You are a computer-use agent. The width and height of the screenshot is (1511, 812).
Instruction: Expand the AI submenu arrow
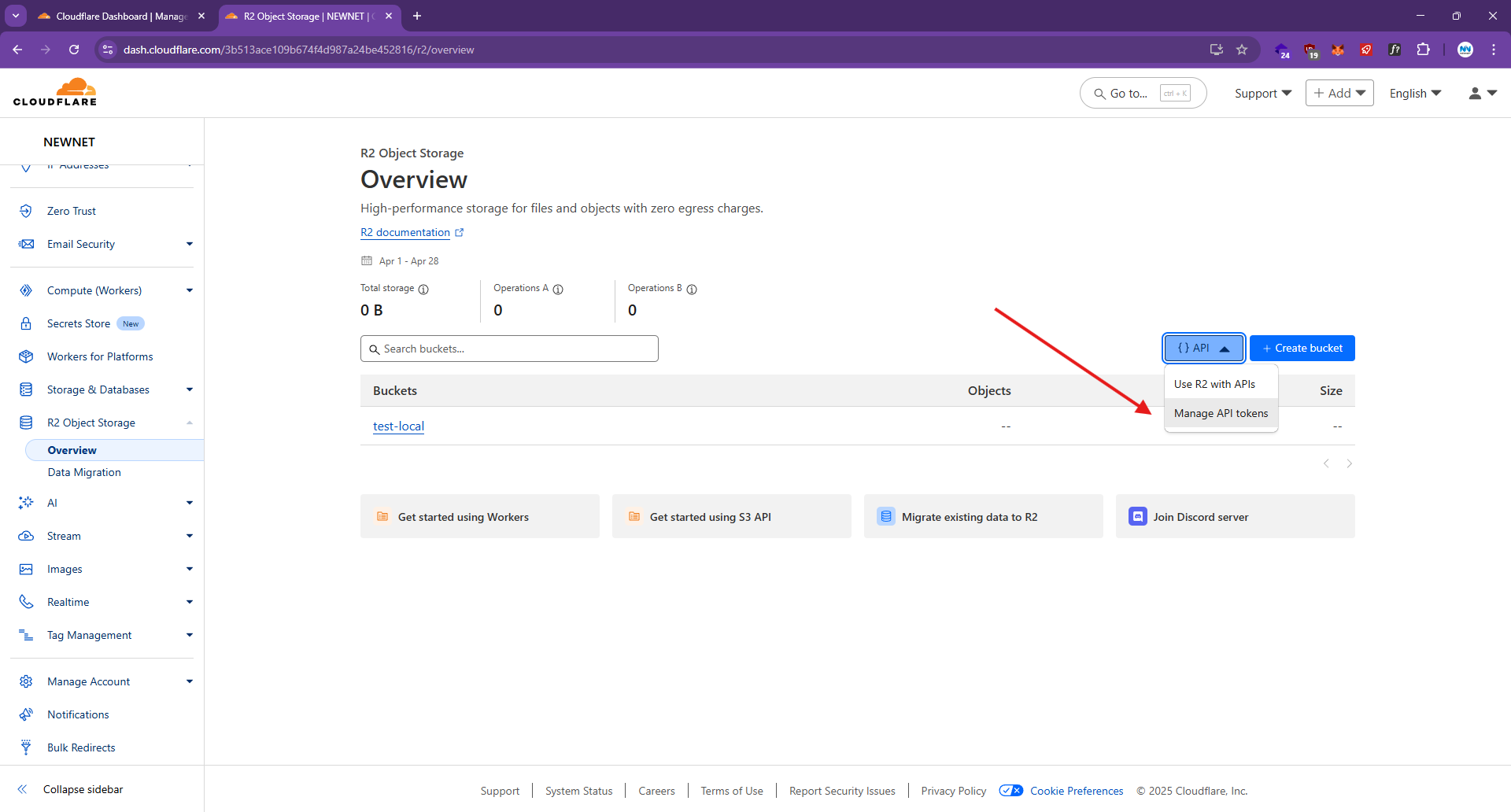(190, 503)
